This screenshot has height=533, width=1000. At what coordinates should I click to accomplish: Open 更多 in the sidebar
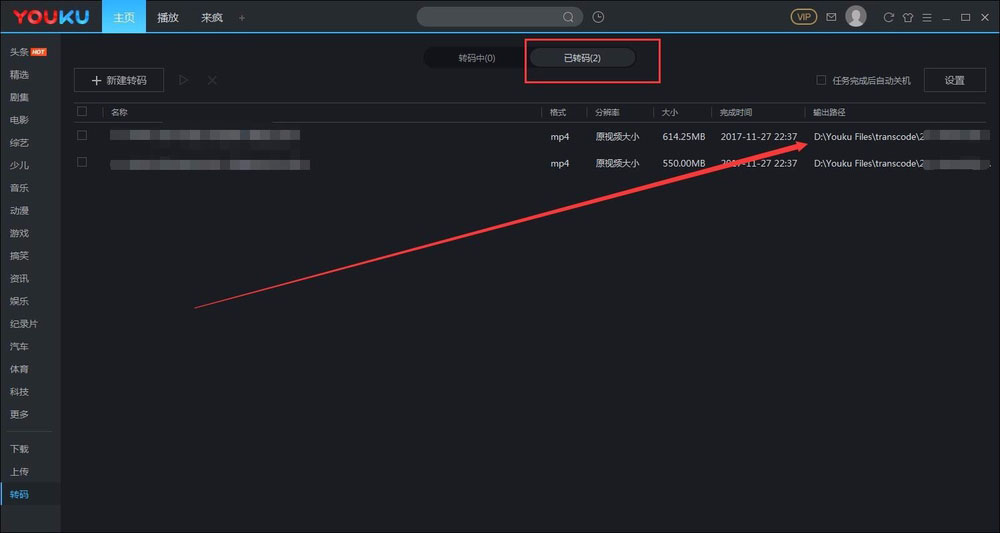(19, 414)
